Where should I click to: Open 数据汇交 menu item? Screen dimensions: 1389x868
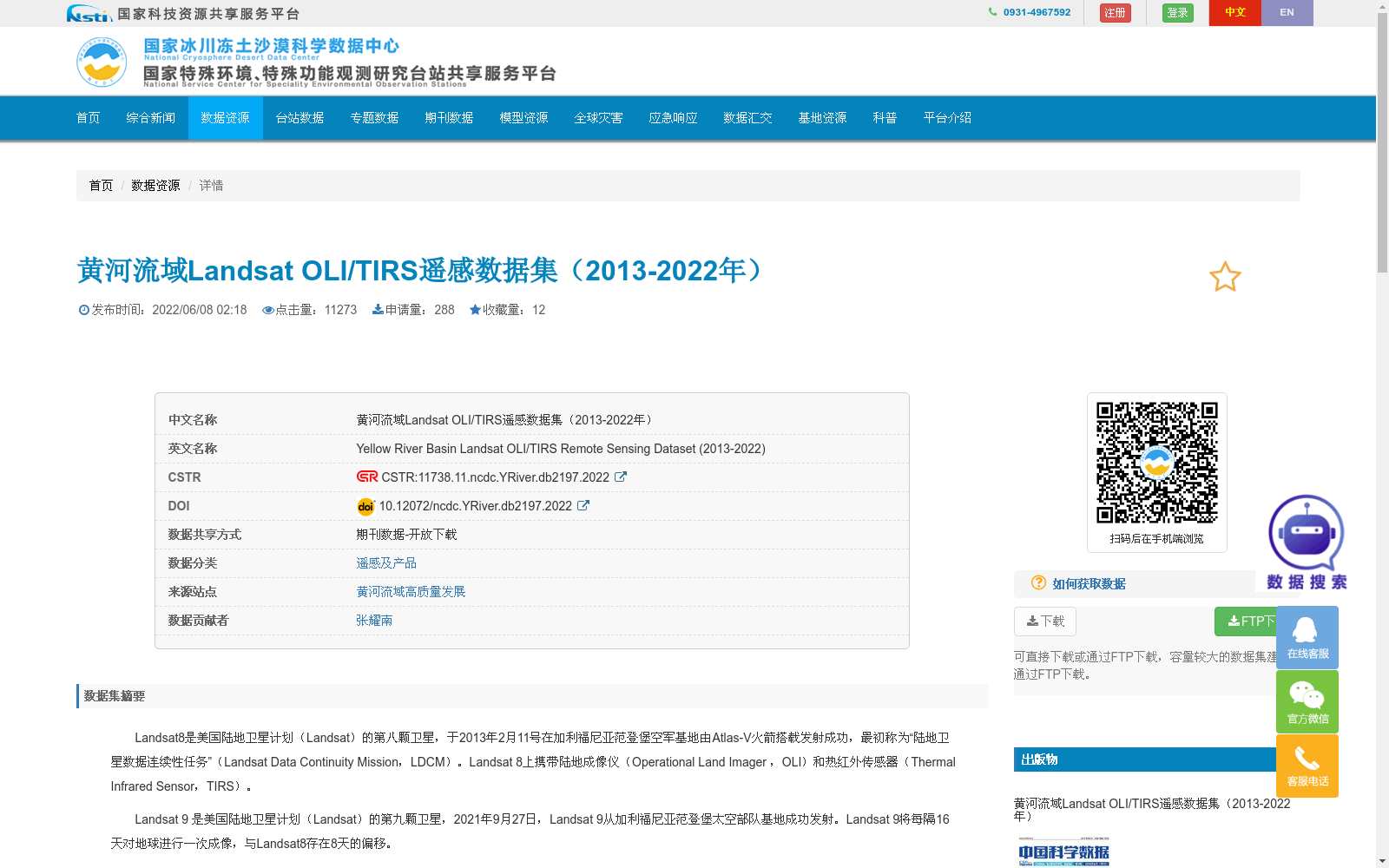[x=748, y=118]
